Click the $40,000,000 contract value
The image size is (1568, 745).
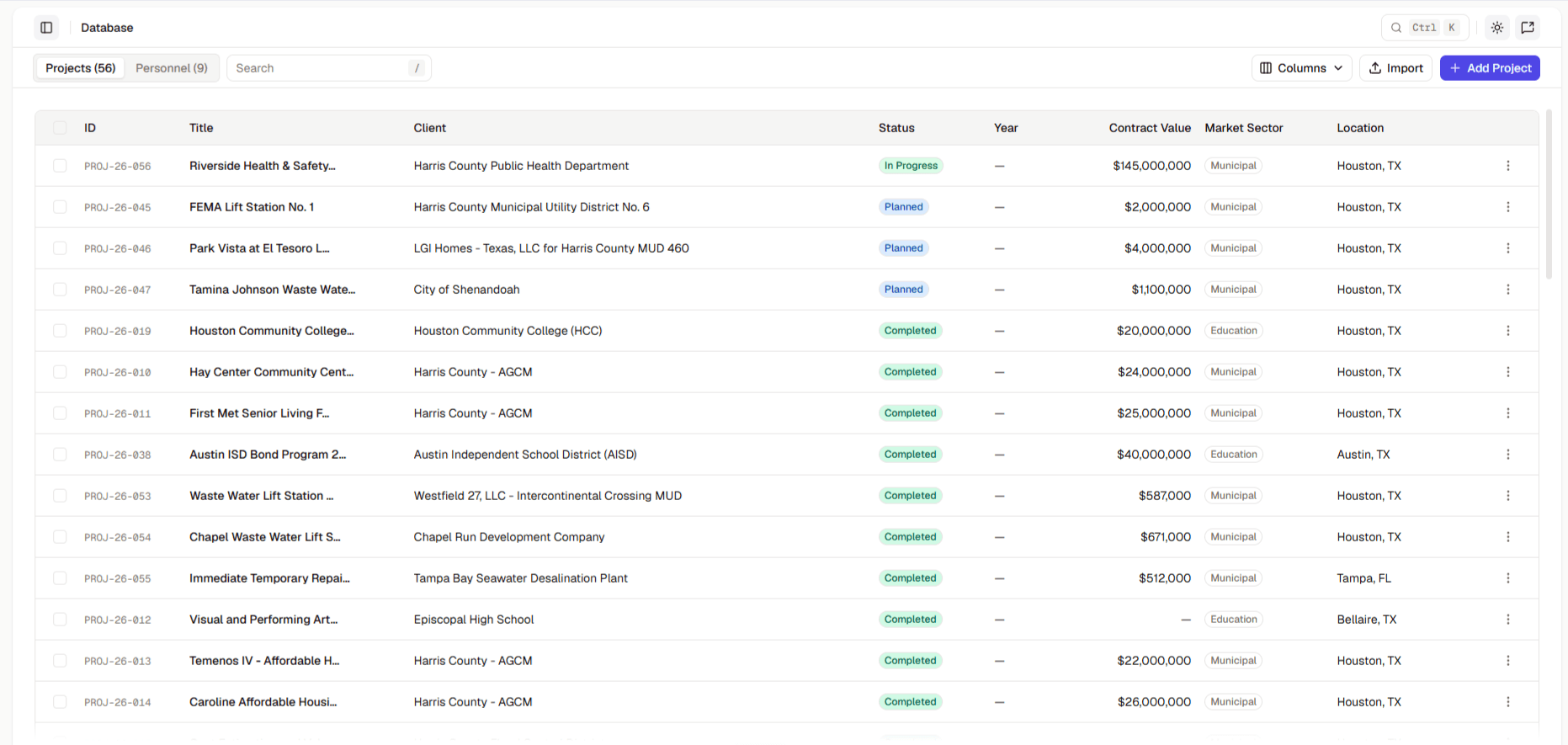1154,455
